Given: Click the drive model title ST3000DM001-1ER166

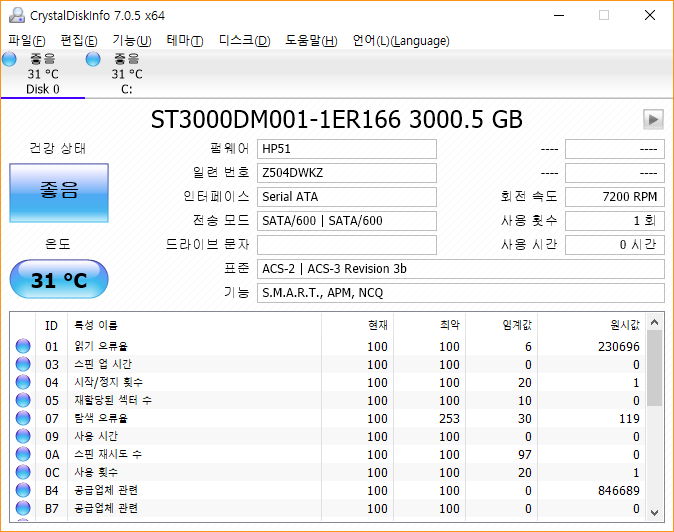Looking at the screenshot, I should tap(275, 119).
